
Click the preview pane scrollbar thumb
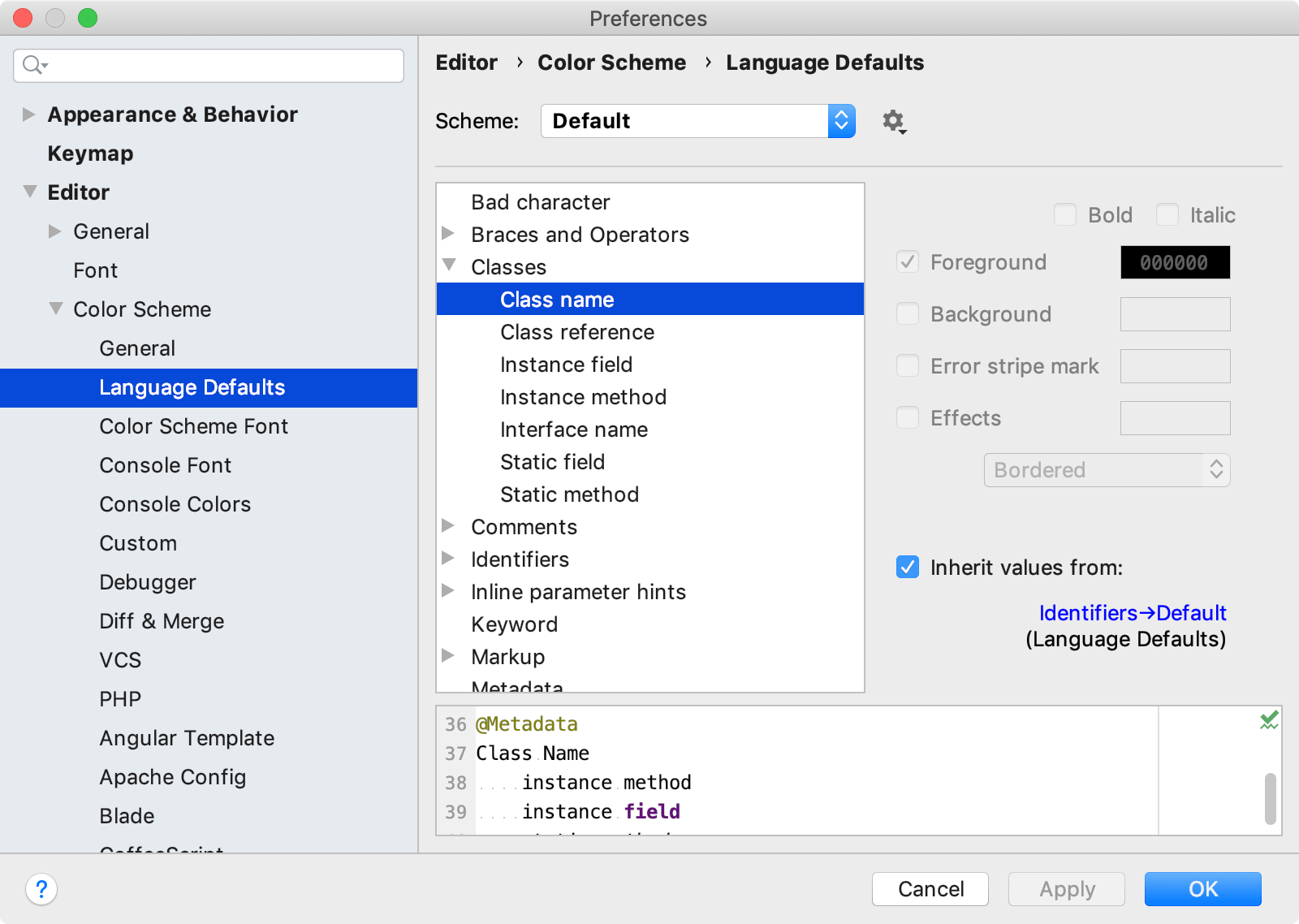click(x=1271, y=799)
